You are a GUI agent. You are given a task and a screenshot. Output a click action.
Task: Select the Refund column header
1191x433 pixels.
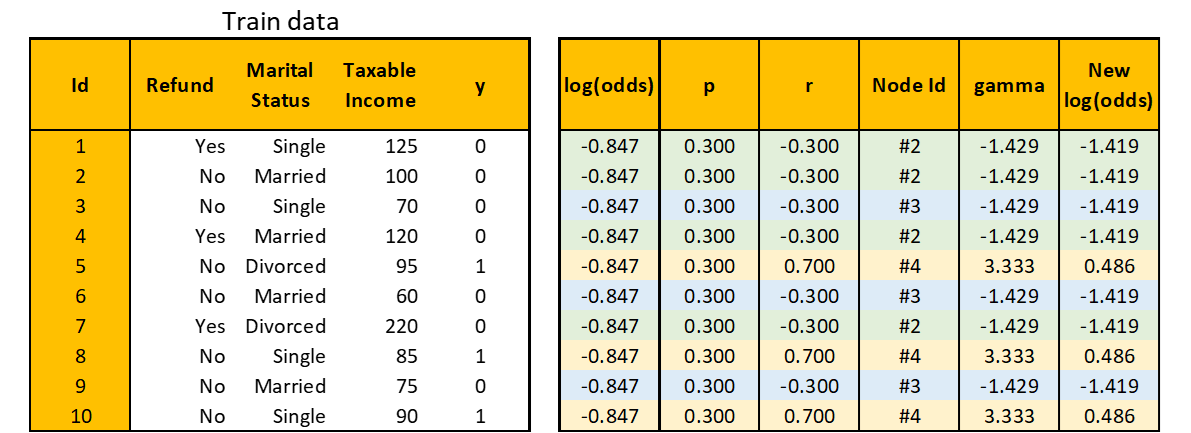(x=180, y=85)
